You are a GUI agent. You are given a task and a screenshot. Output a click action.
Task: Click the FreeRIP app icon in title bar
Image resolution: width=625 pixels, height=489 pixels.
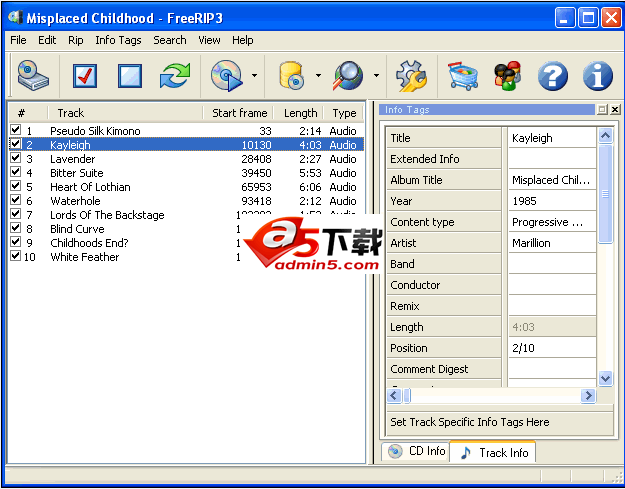click(x=15, y=18)
